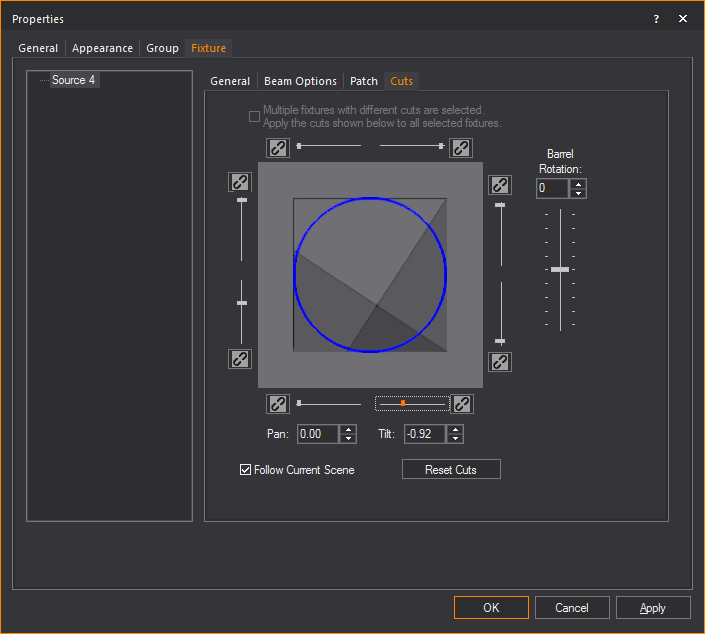Toggle the upper-right side link icon
This screenshot has width=705, height=634.
coord(500,185)
